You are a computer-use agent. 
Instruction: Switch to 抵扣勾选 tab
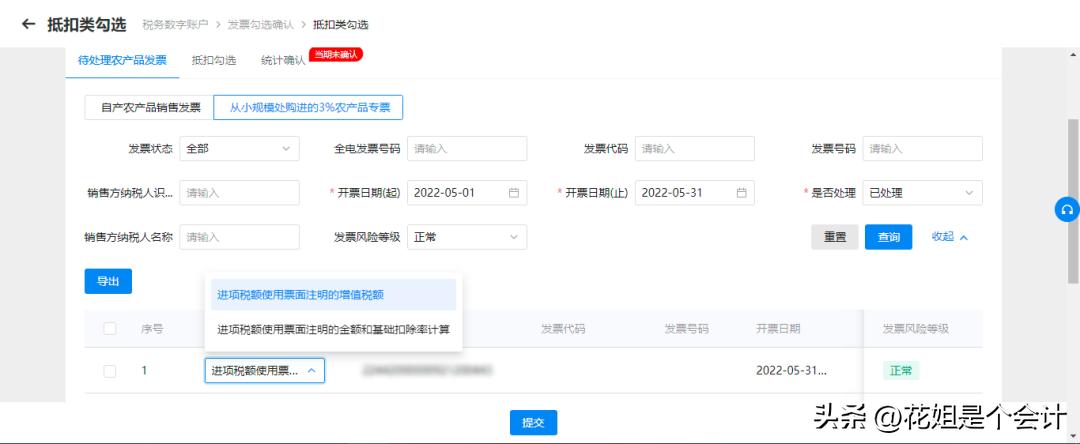tap(214, 61)
